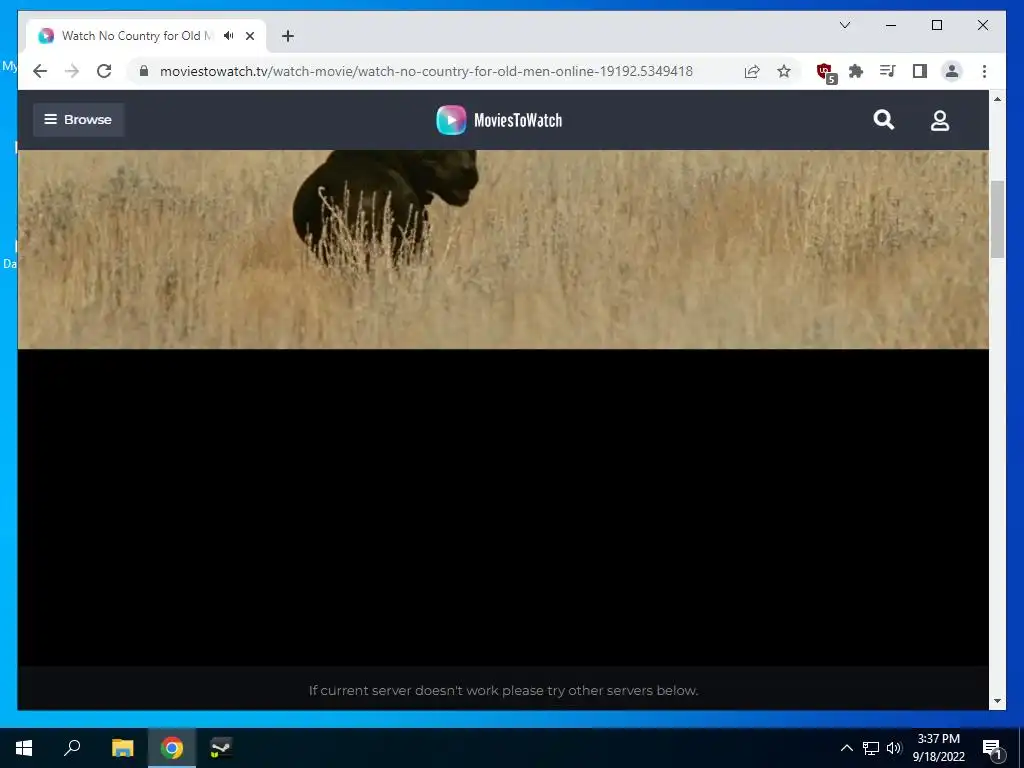This screenshot has height=768, width=1024.
Task: Reload the page with the refresh icon
Action: 104,71
